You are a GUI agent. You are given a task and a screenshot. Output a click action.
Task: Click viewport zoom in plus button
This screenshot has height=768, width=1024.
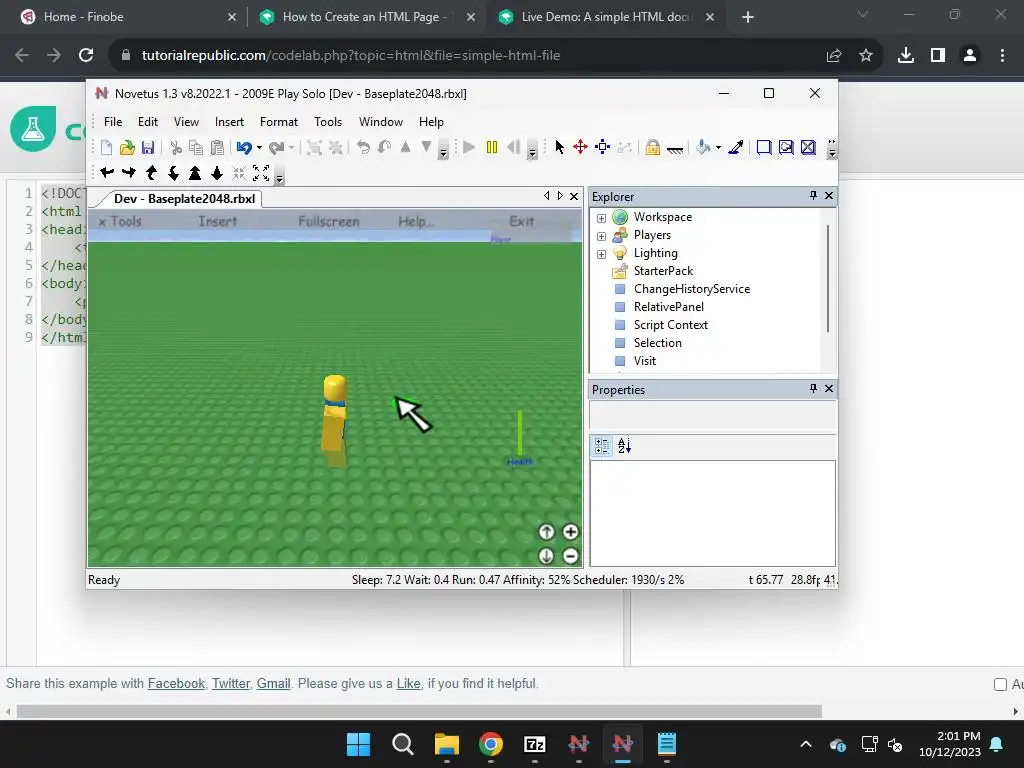[570, 532]
